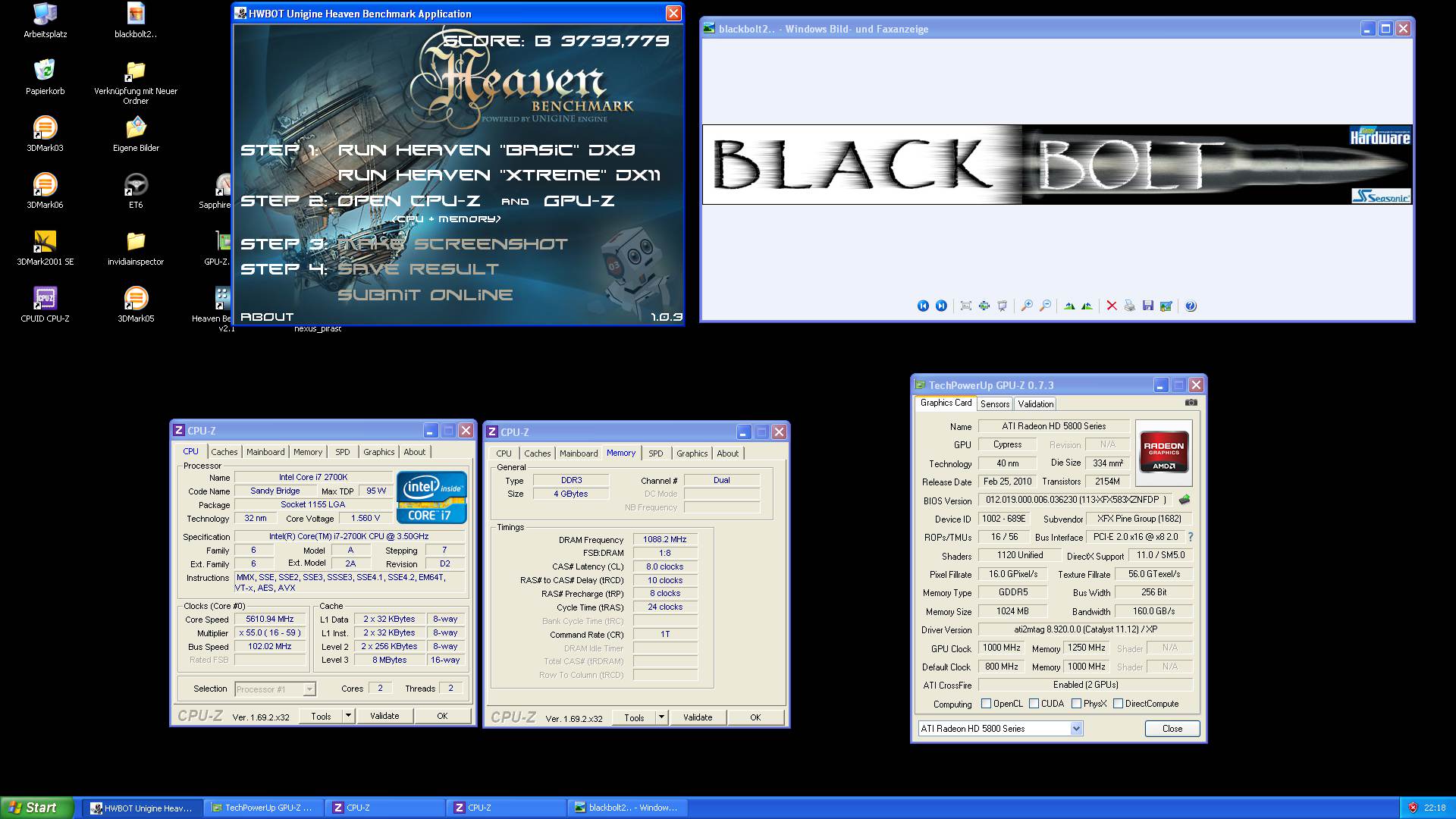Open SPD tab in left CPU-Z

point(343,452)
